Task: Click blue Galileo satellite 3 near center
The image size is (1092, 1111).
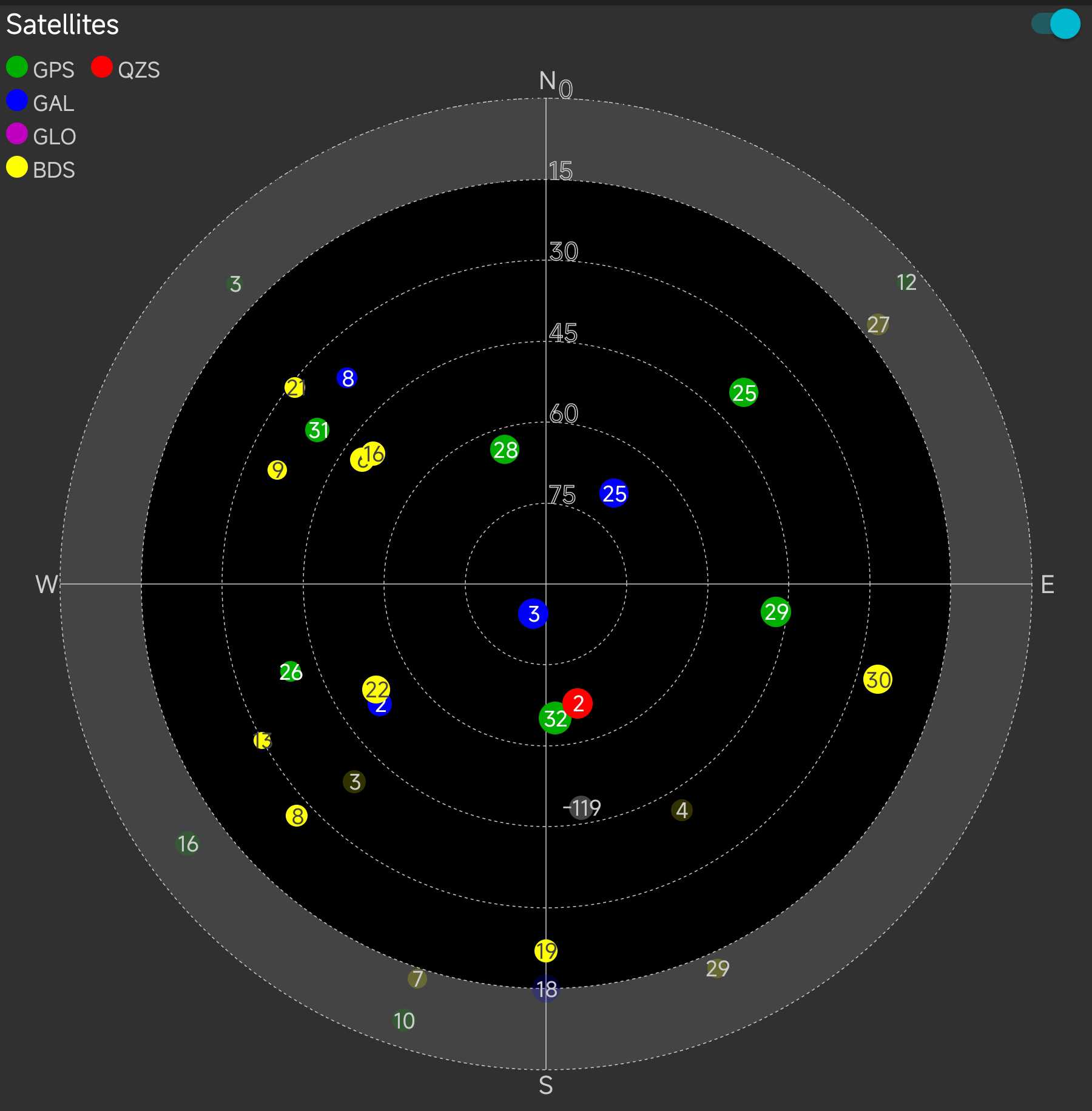Action: pos(533,614)
